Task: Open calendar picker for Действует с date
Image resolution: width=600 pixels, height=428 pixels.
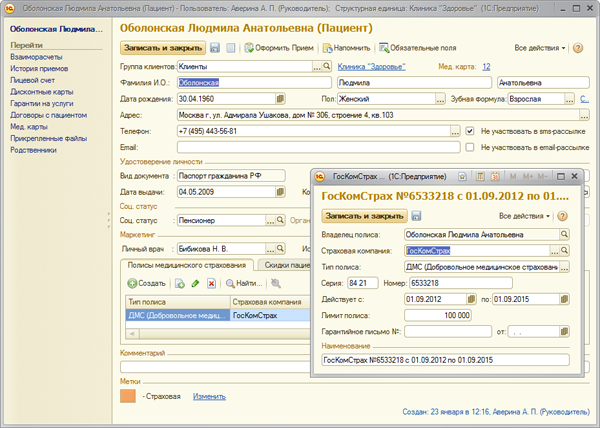Action: 471,299
